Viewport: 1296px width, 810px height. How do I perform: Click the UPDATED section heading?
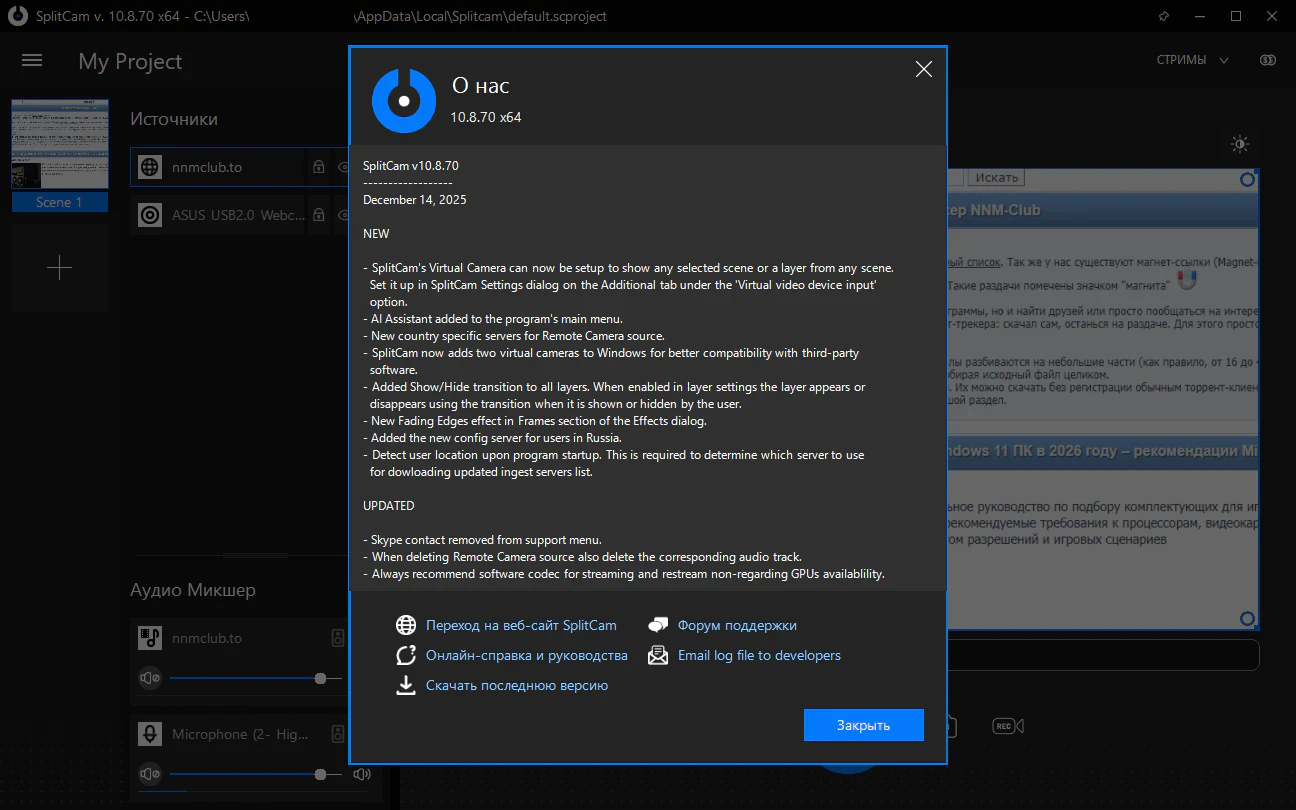[x=388, y=506]
